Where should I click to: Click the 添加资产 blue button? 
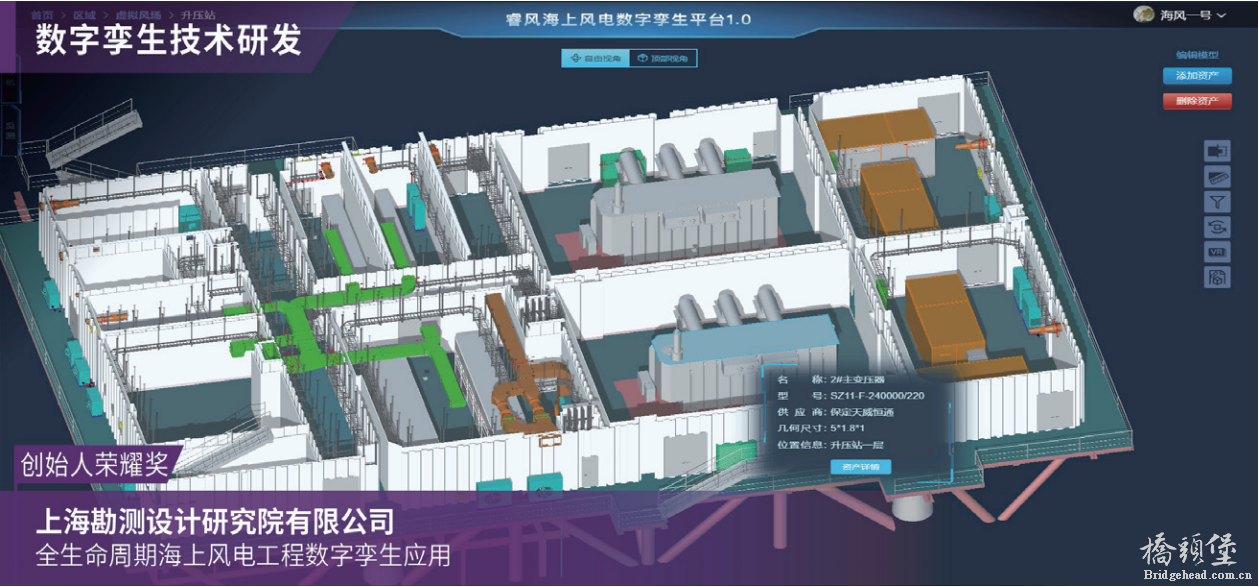tap(1197, 76)
